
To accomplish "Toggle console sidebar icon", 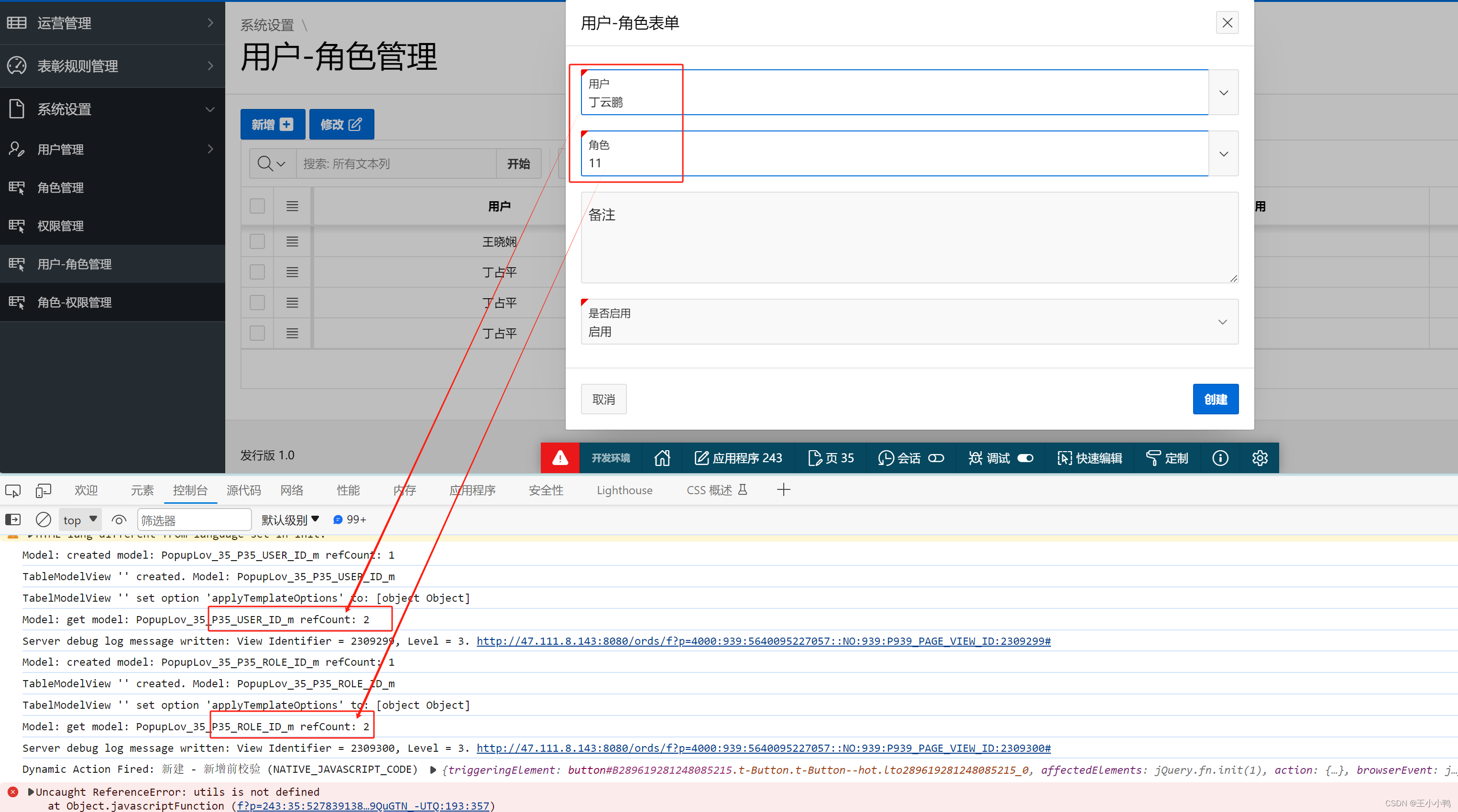I will pos(13,520).
